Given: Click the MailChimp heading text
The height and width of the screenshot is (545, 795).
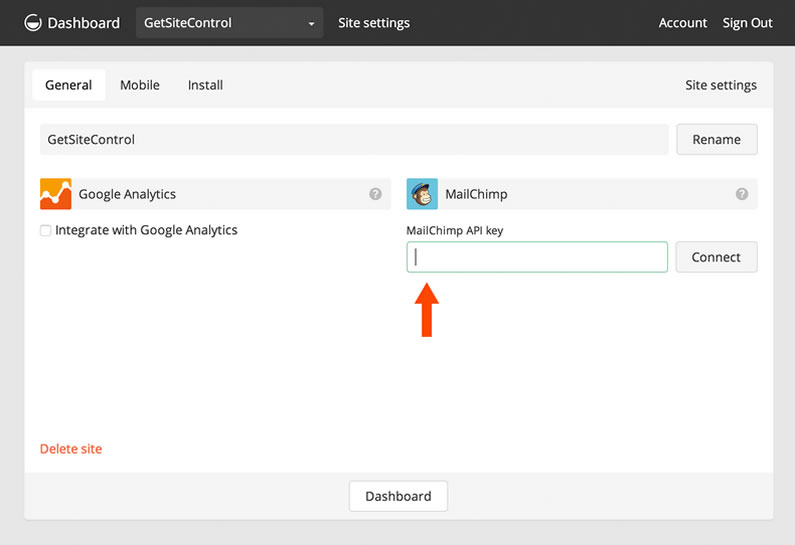Looking at the screenshot, I should click(476, 194).
